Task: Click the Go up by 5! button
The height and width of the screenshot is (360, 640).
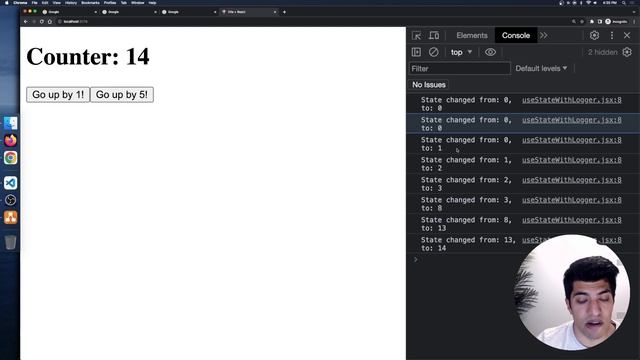Action: [x=122, y=95]
